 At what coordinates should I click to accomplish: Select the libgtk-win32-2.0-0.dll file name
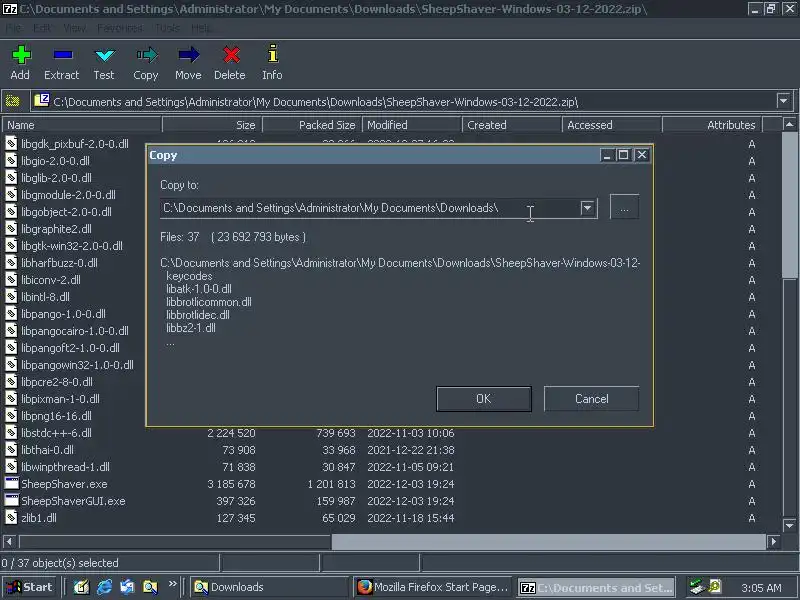coord(71,246)
